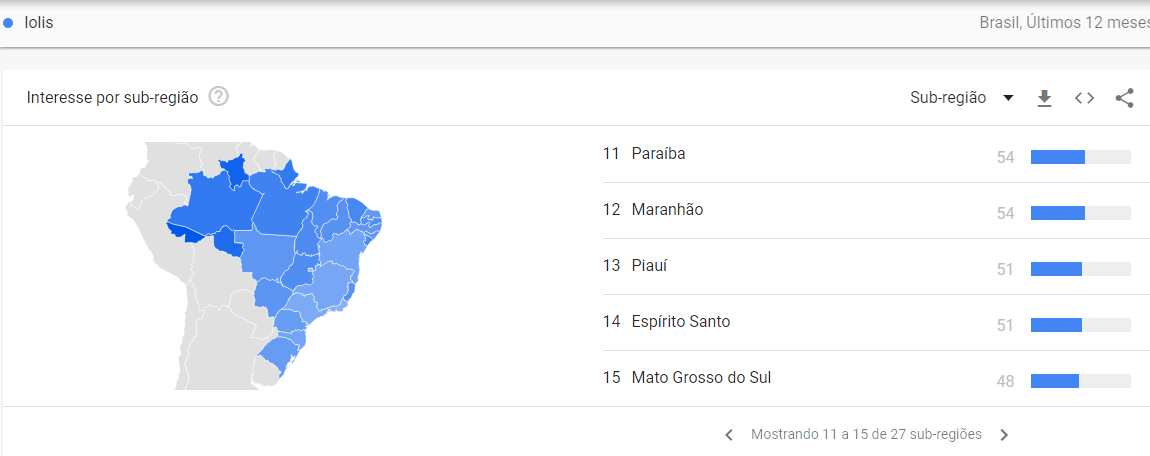Go to previous page of sub-regions
This screenshot has width=1150, height=456.
point(729,435)
